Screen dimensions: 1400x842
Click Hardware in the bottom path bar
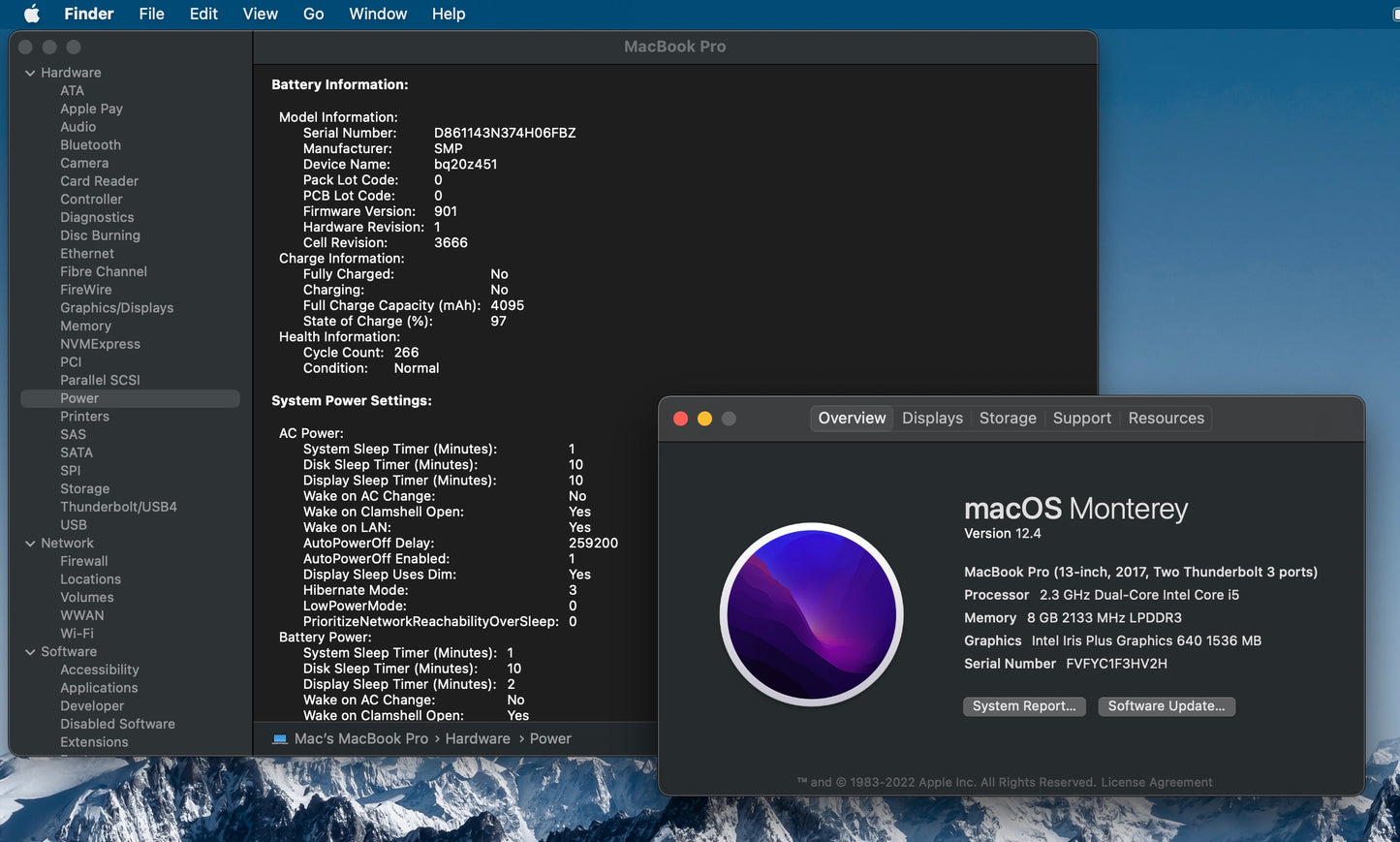click(x=477, y=739)
